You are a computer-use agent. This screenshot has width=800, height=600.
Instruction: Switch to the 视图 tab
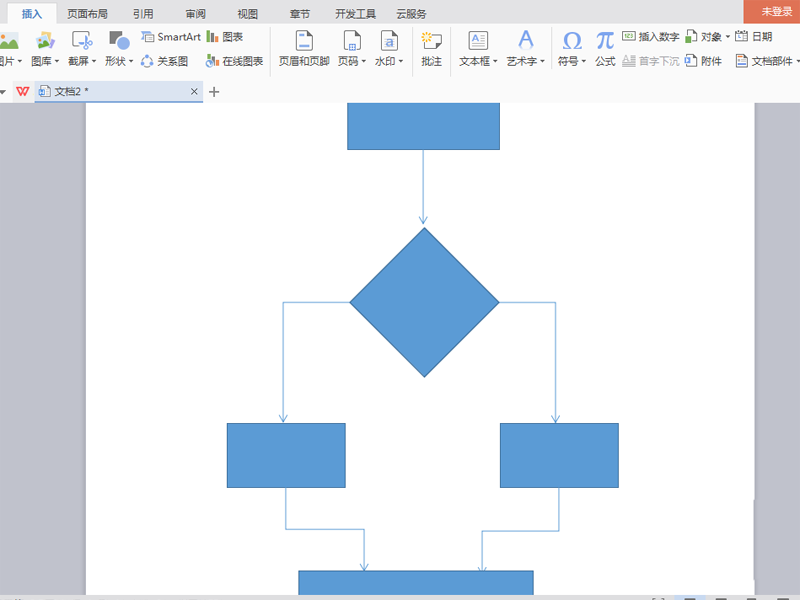(247, 14)
